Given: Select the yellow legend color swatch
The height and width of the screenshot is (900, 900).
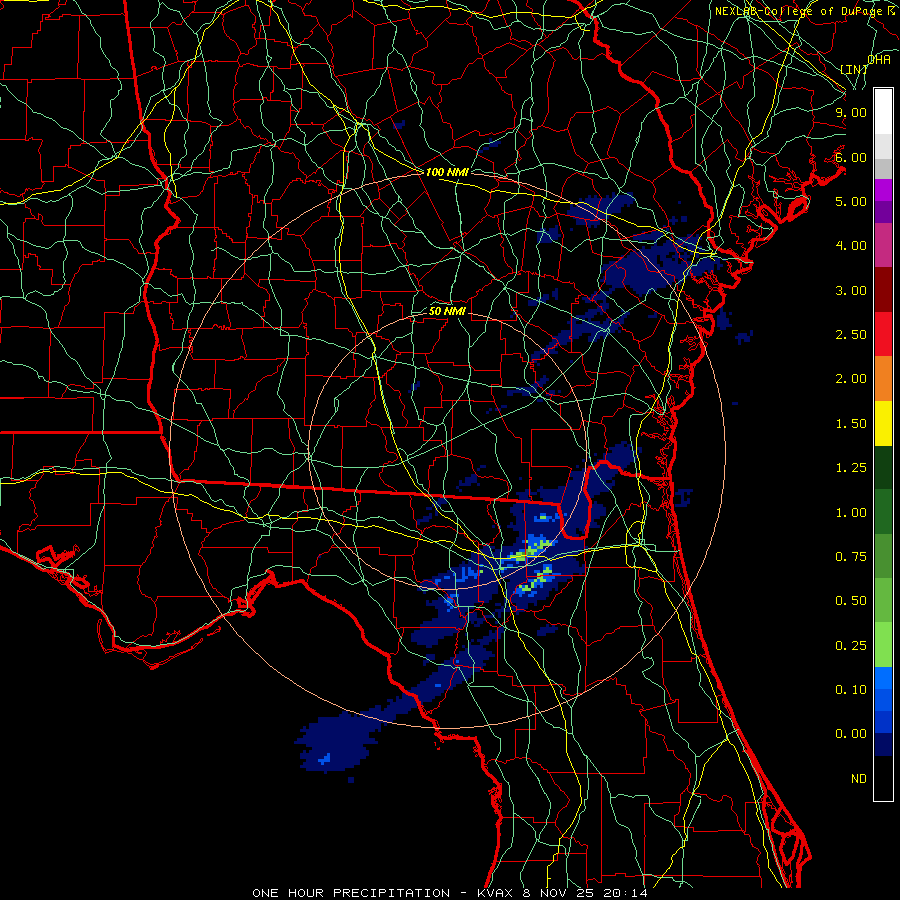Looking at the screenshot, I should [x=883, y=423].
